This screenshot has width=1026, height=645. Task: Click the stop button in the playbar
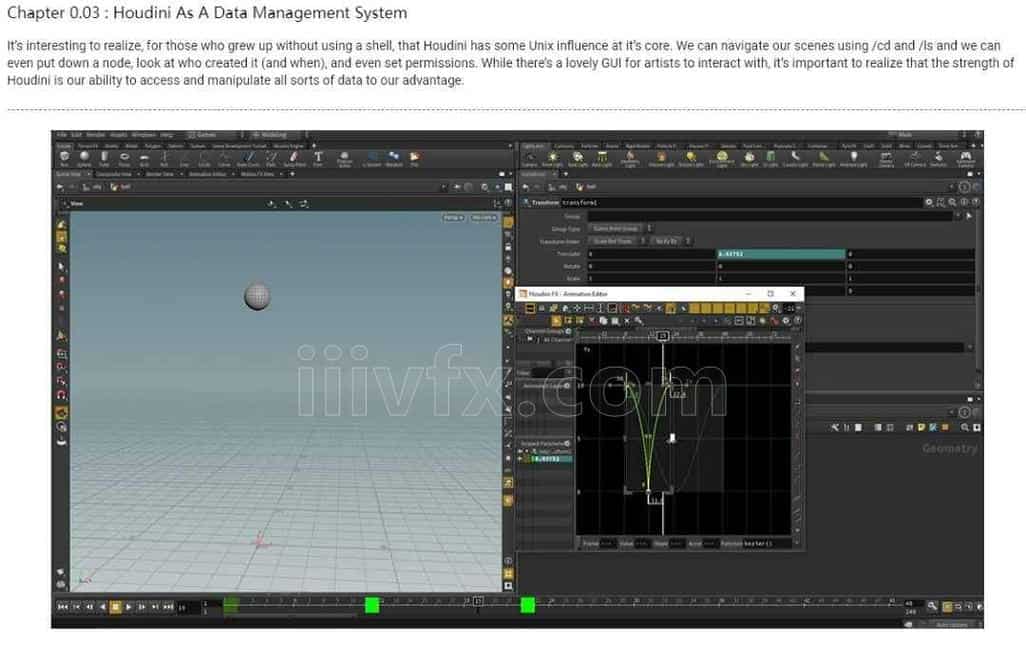click(x=115, y=607)
